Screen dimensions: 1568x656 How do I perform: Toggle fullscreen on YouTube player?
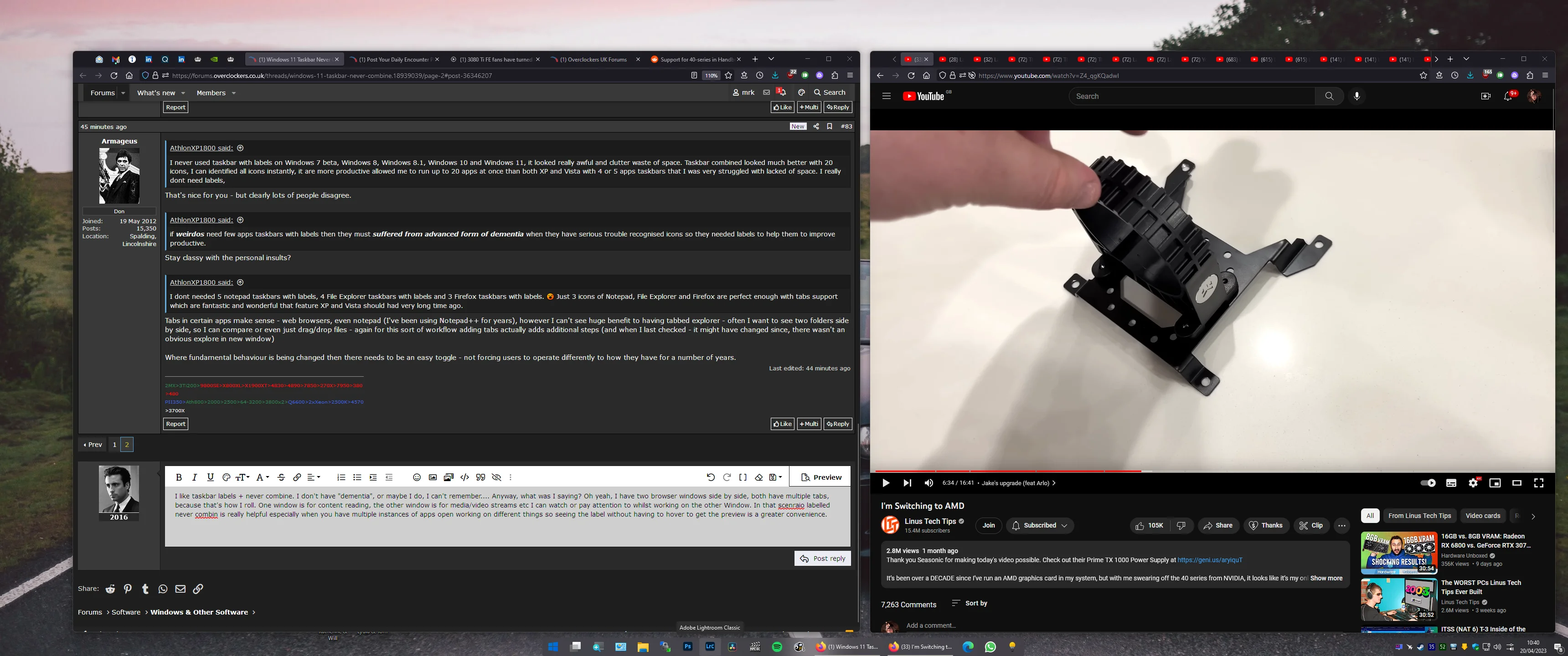coord(1539,483)
